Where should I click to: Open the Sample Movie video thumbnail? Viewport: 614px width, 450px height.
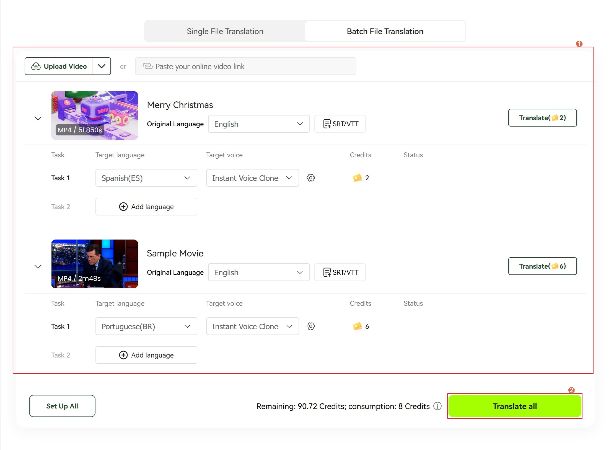[94, 264]
